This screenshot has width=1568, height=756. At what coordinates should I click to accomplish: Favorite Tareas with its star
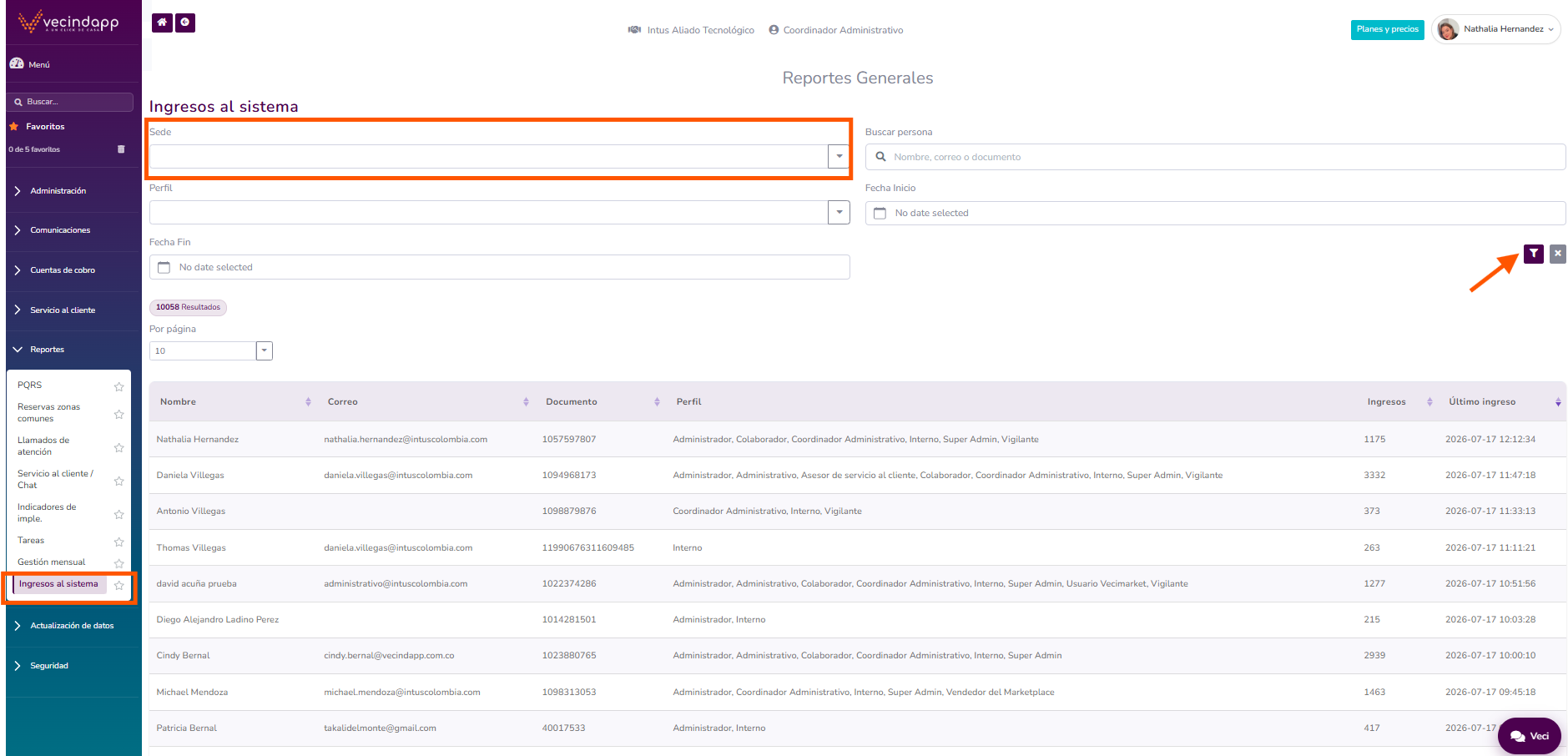tap(118, 542)
